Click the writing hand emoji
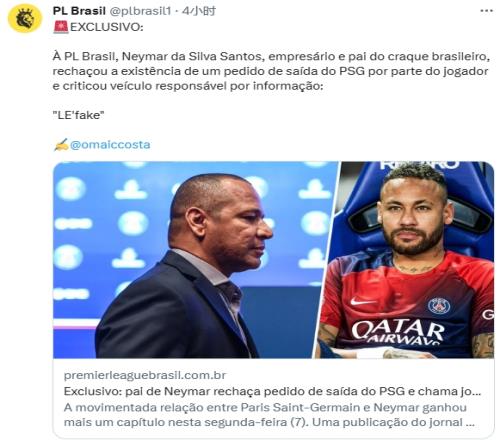The width and height of the screenshot is (500, 440). (61, 145)
